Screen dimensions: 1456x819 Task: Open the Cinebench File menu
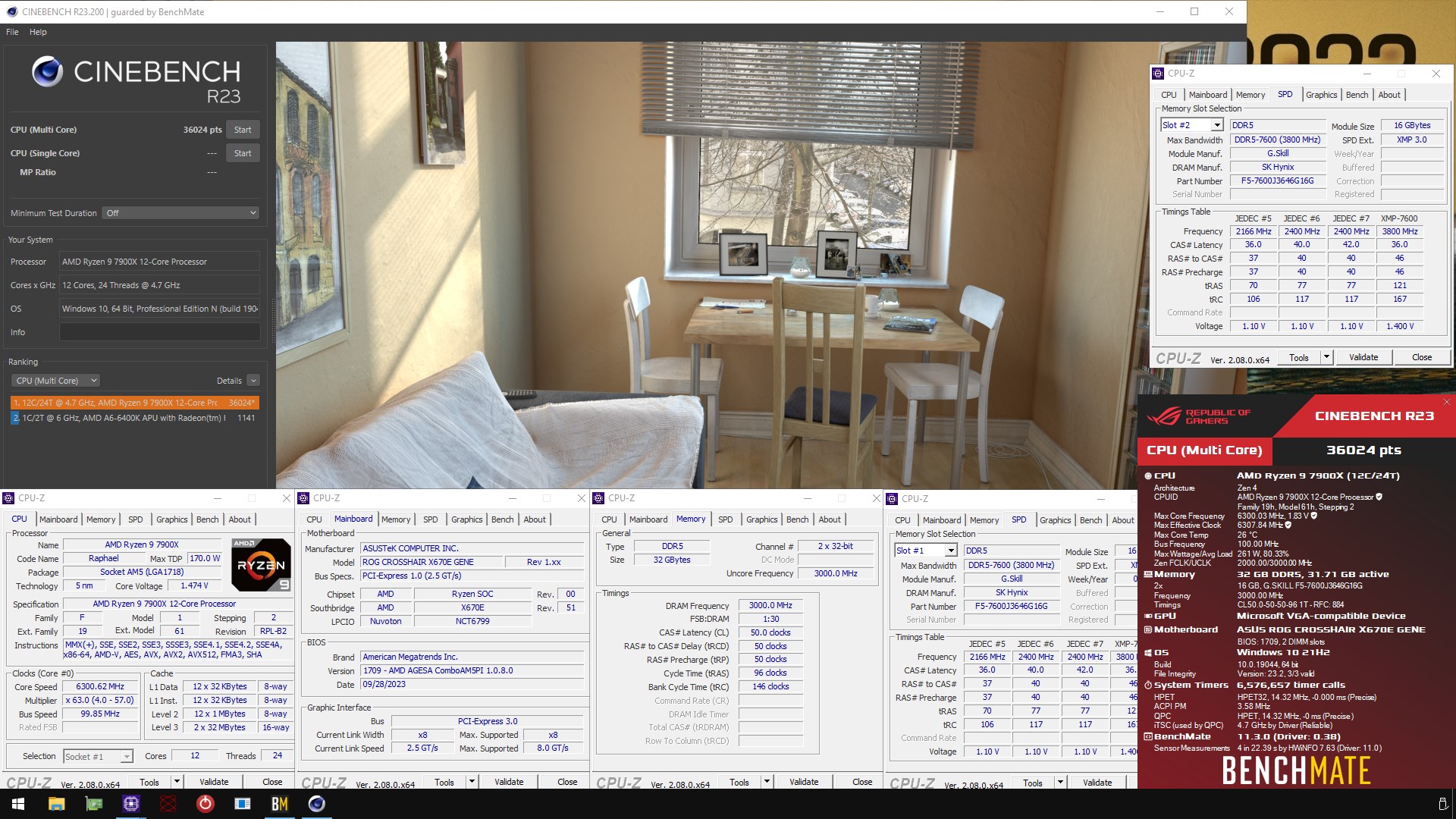tap(12, 32)
